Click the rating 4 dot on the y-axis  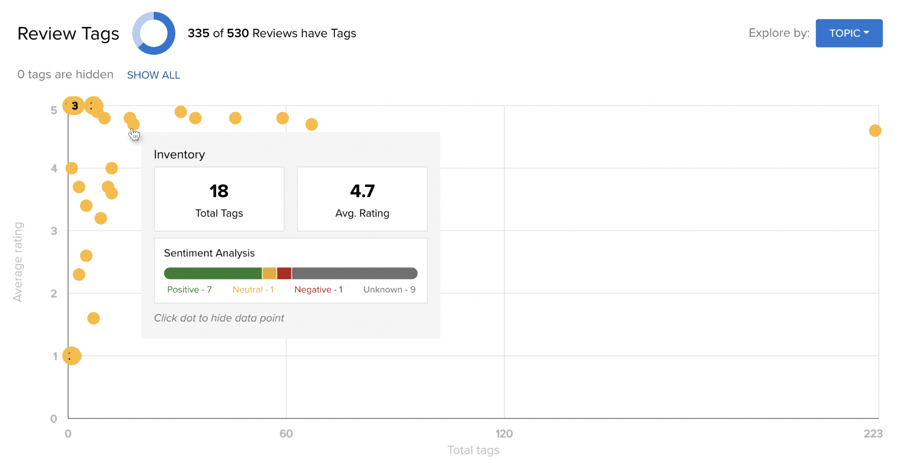click(71, 168)
